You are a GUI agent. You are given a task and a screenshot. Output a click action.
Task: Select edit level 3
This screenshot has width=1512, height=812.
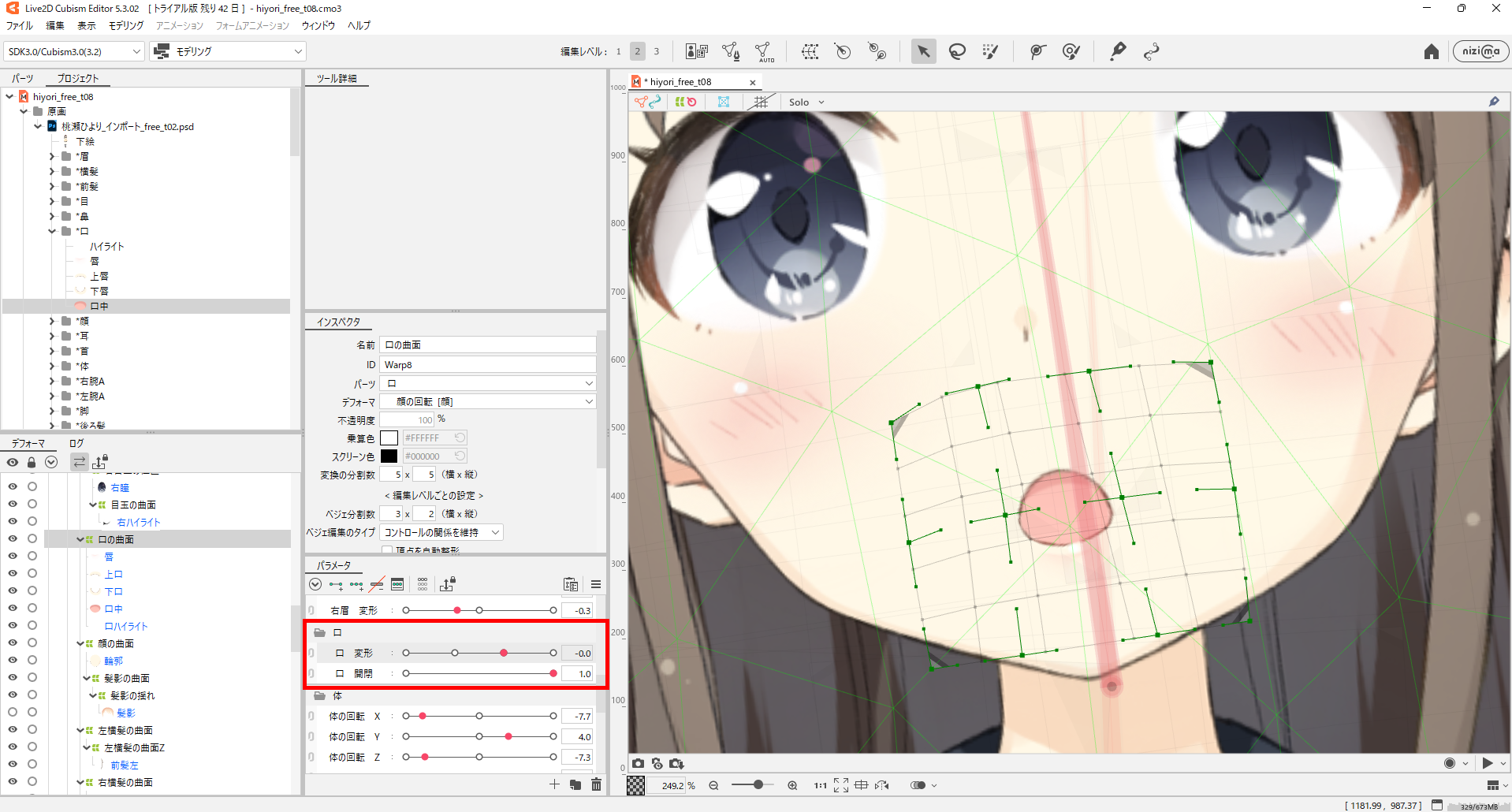point(657,51)
